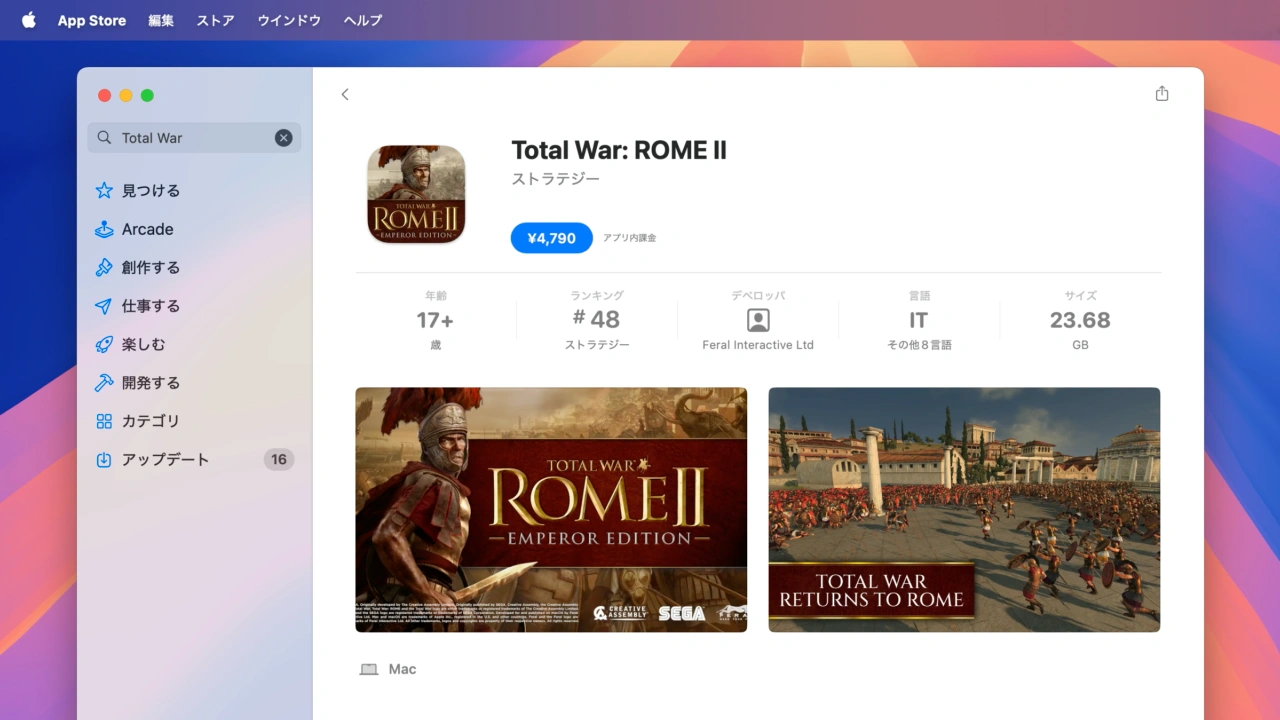Click the Total War search field
1280x720 pixels.
tap(190, 138)
